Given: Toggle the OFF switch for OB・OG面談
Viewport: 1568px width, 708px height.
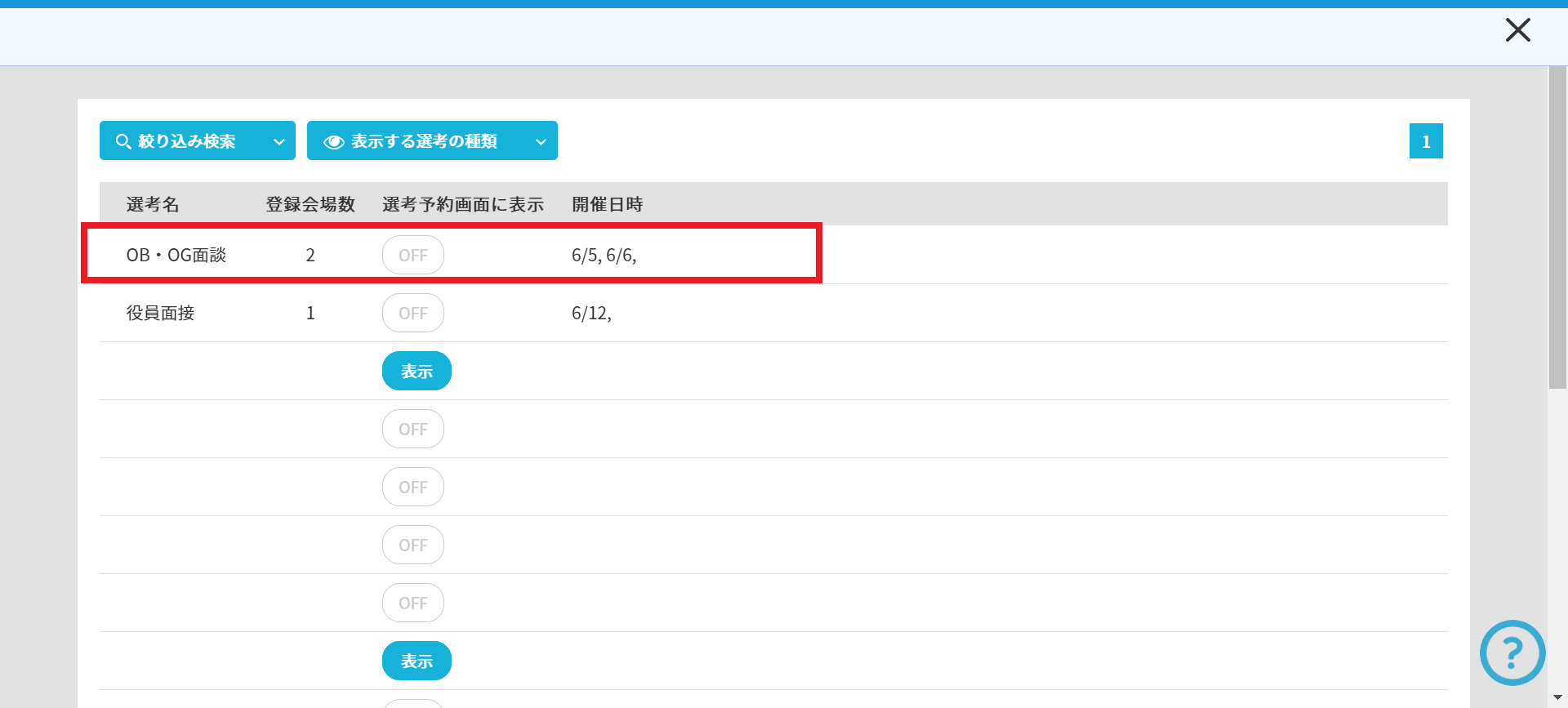Looking at the screenshot, I should click(x=413, y=255).
